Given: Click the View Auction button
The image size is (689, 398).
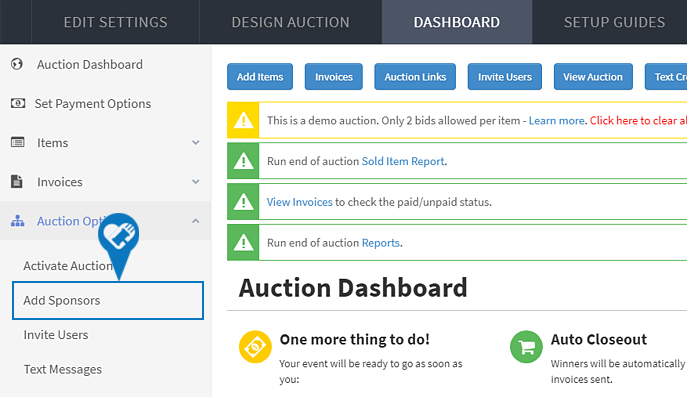Looking at the screenshot, I should tap(593, 77).
